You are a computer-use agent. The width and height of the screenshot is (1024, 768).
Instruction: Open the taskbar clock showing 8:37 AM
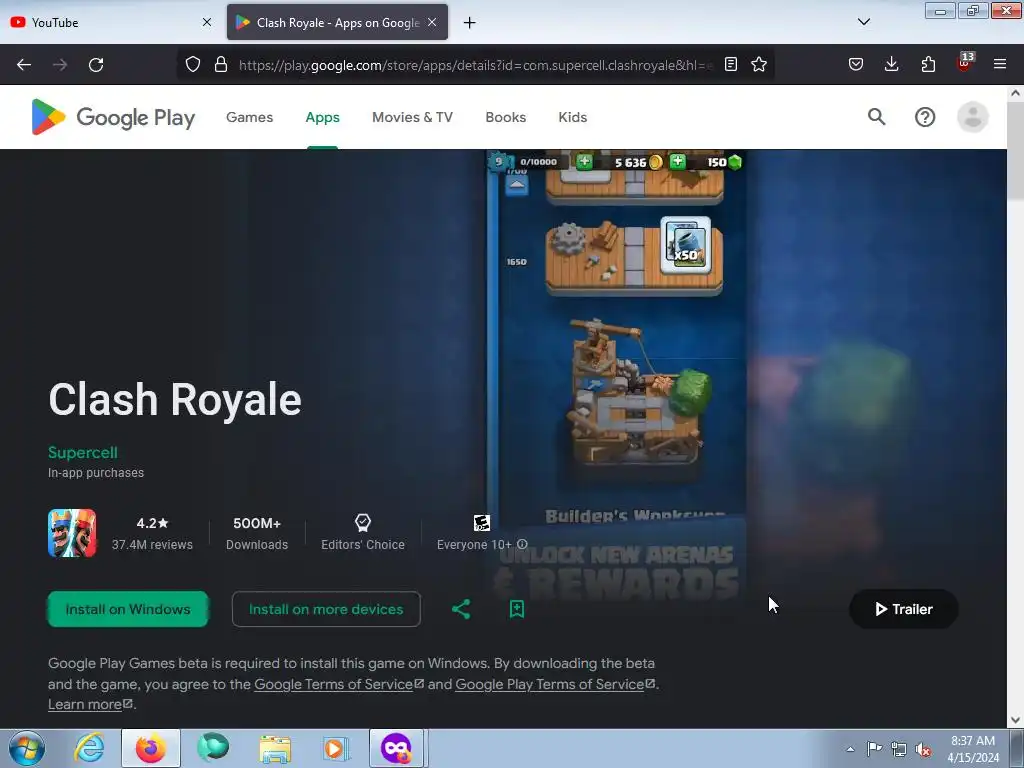(x=973, y=749)
